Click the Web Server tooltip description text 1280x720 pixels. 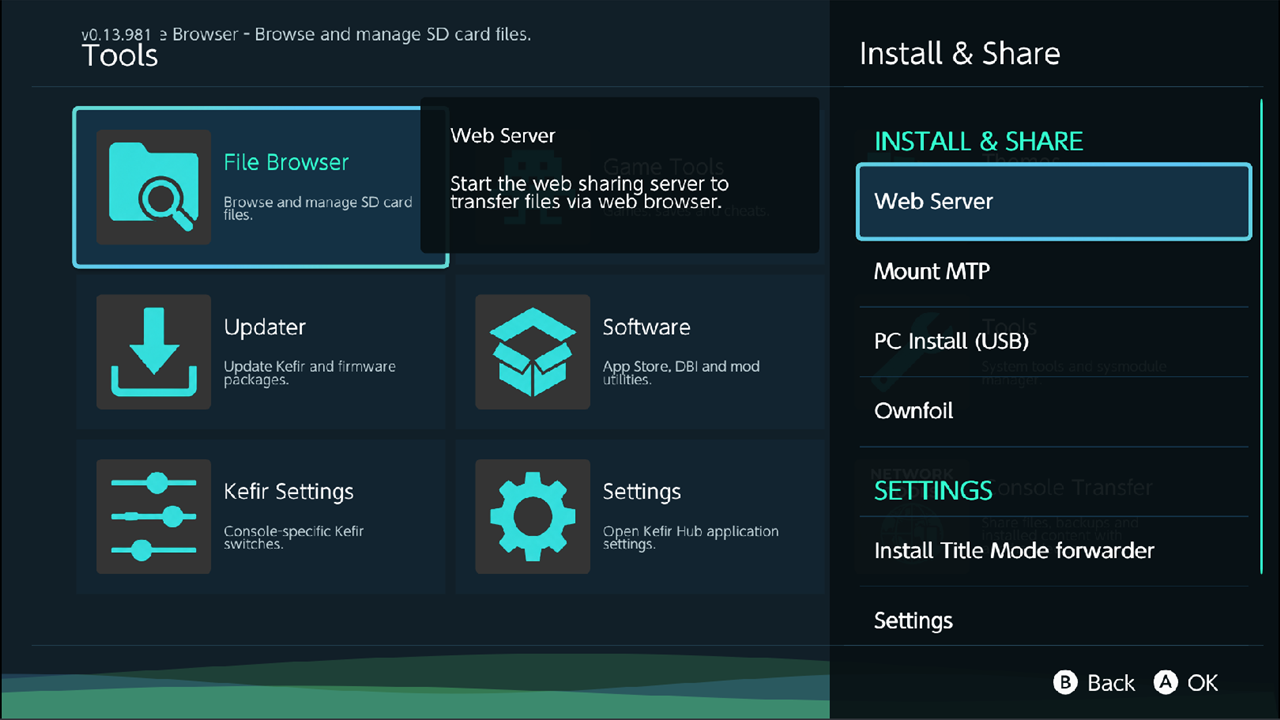pos(589,192)
